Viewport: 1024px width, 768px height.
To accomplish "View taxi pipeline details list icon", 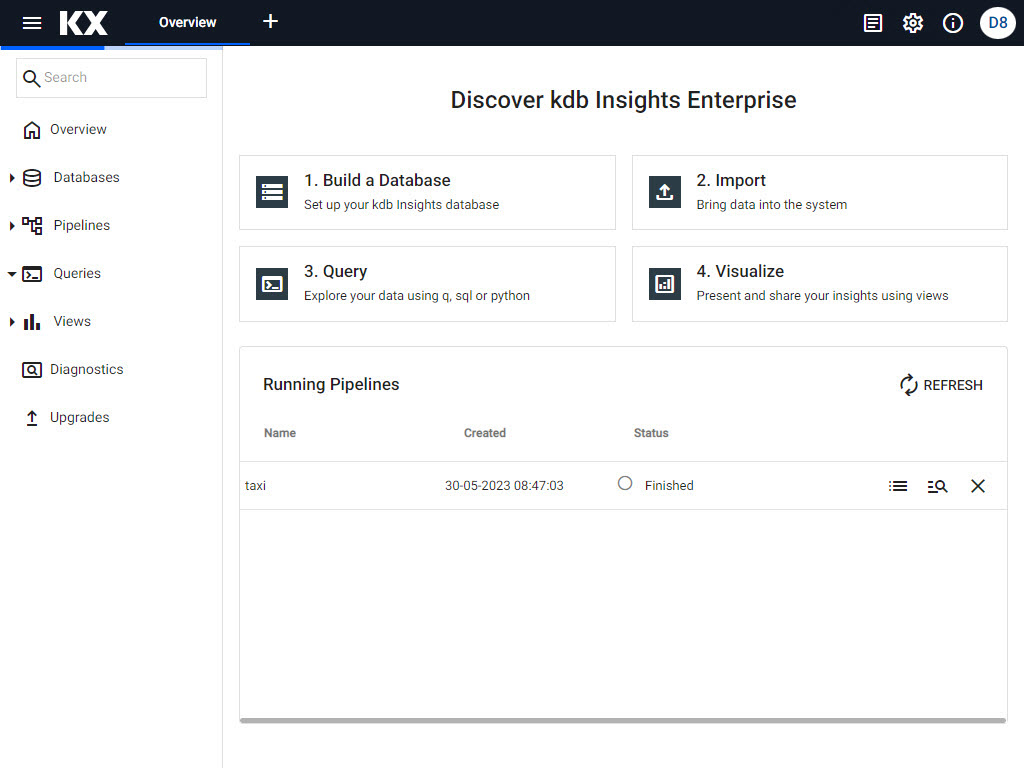I will (898, 487).
